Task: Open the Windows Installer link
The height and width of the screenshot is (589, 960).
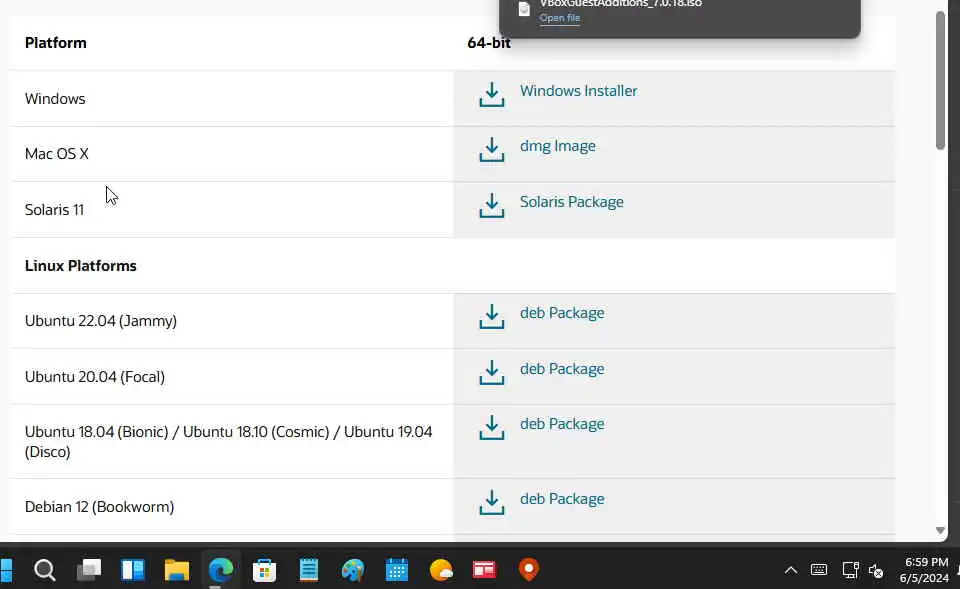Action: click(x=578, y=91)
